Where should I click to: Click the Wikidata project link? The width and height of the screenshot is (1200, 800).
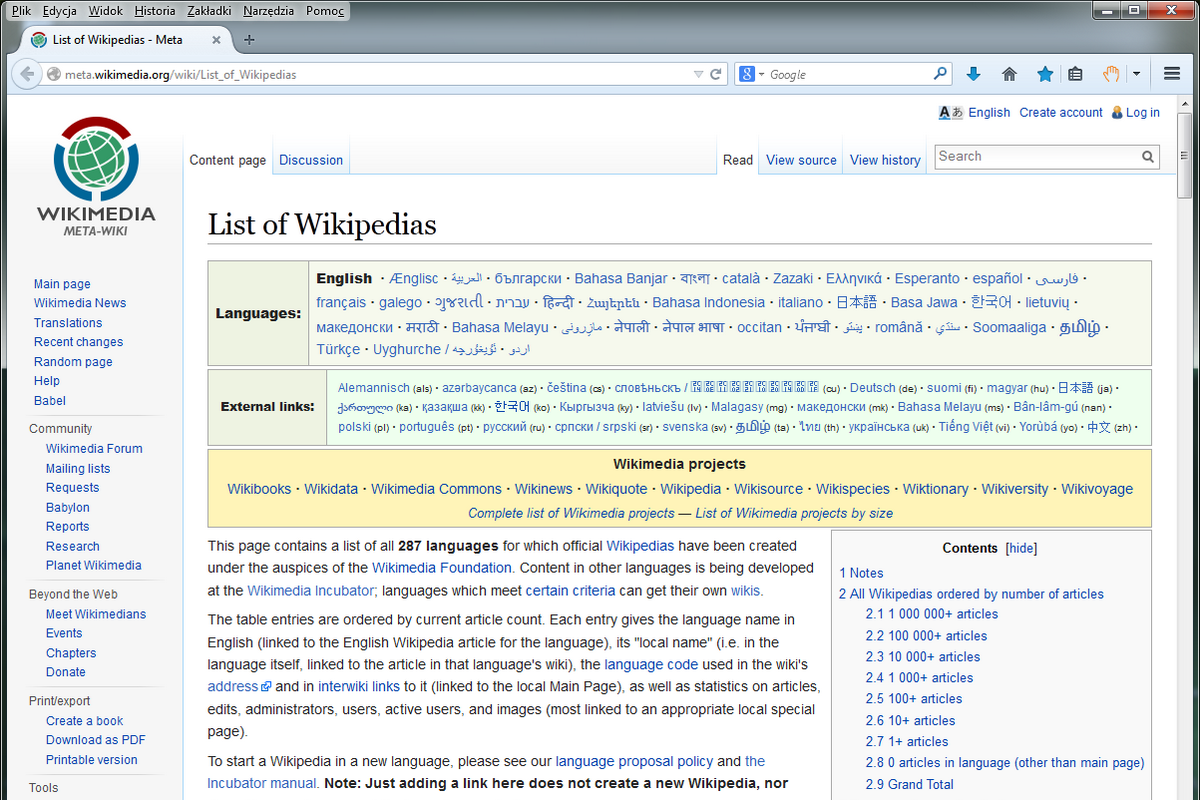331,489
